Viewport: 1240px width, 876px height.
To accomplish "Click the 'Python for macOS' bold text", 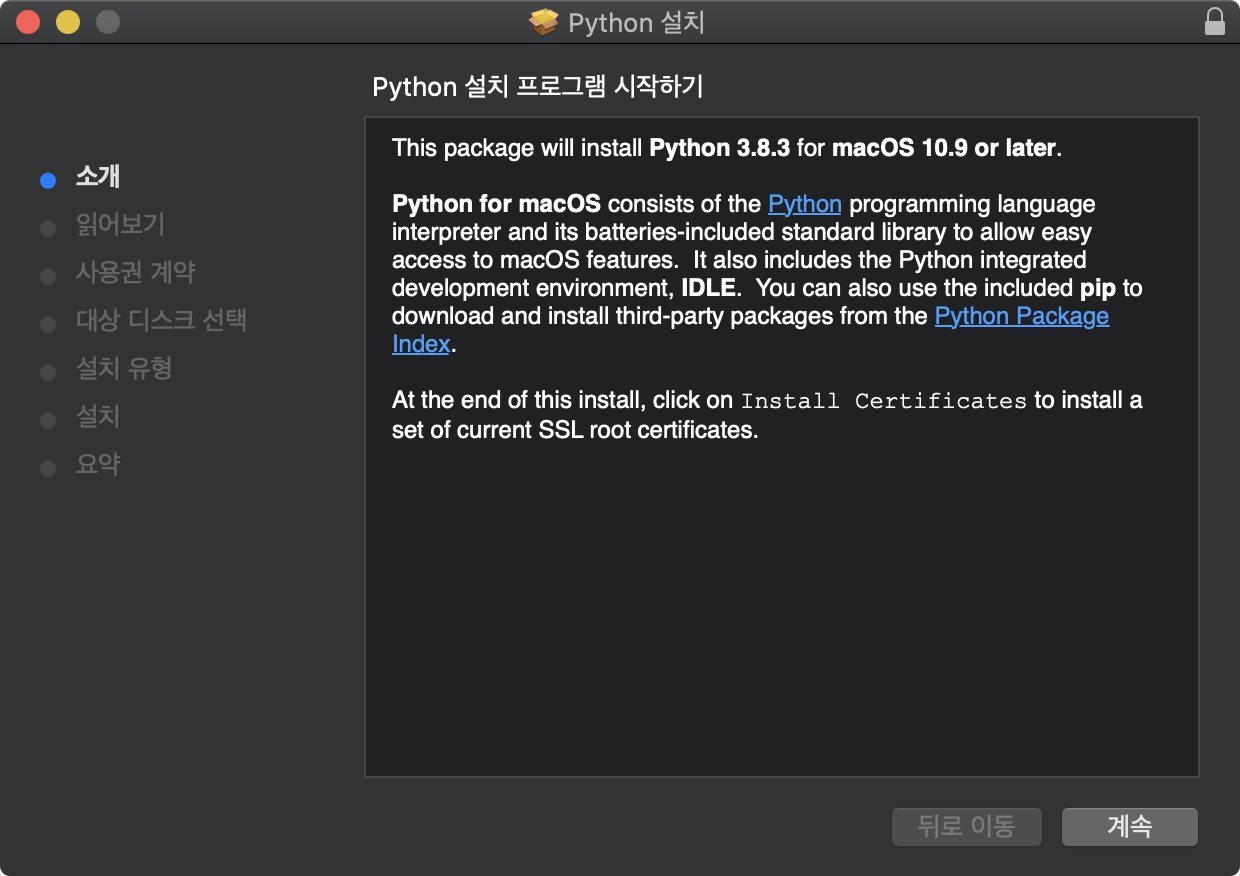I will pos(497,204).
